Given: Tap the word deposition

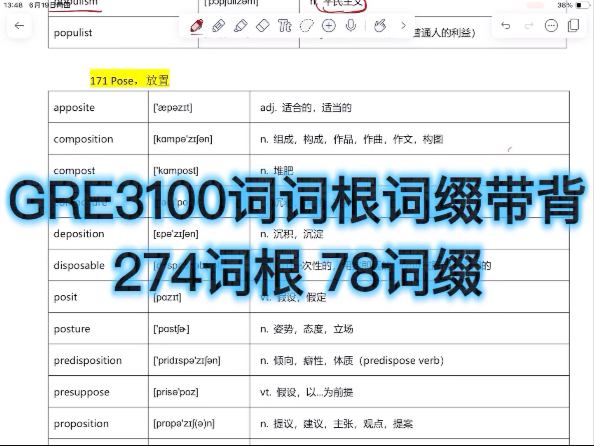Looking at the screenshot, I should 79,234.
